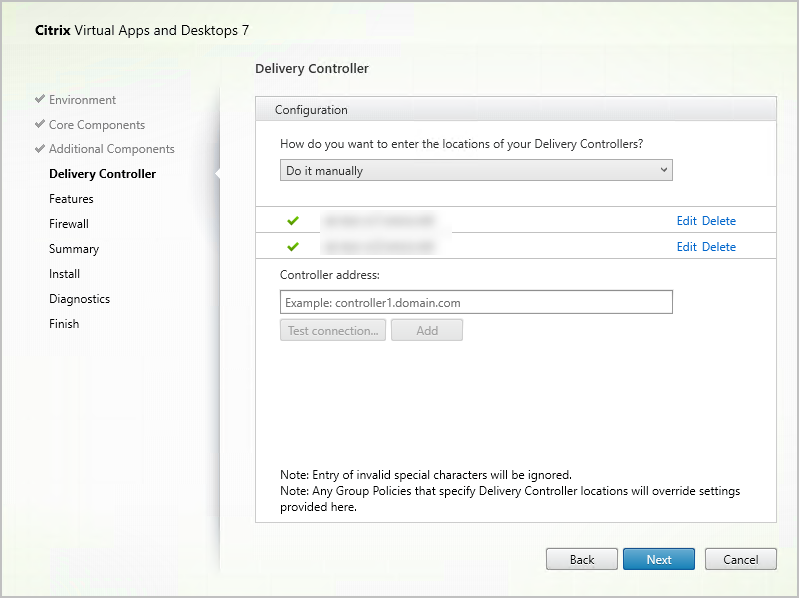The width and height of the screenshot is (799, 598).
Task: Cancel the installation wizard
Action: [x=740, y=559]
